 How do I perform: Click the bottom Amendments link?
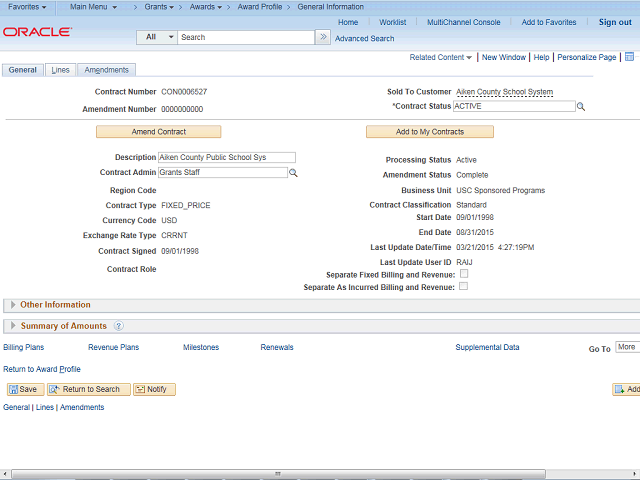tap(82, 407)
